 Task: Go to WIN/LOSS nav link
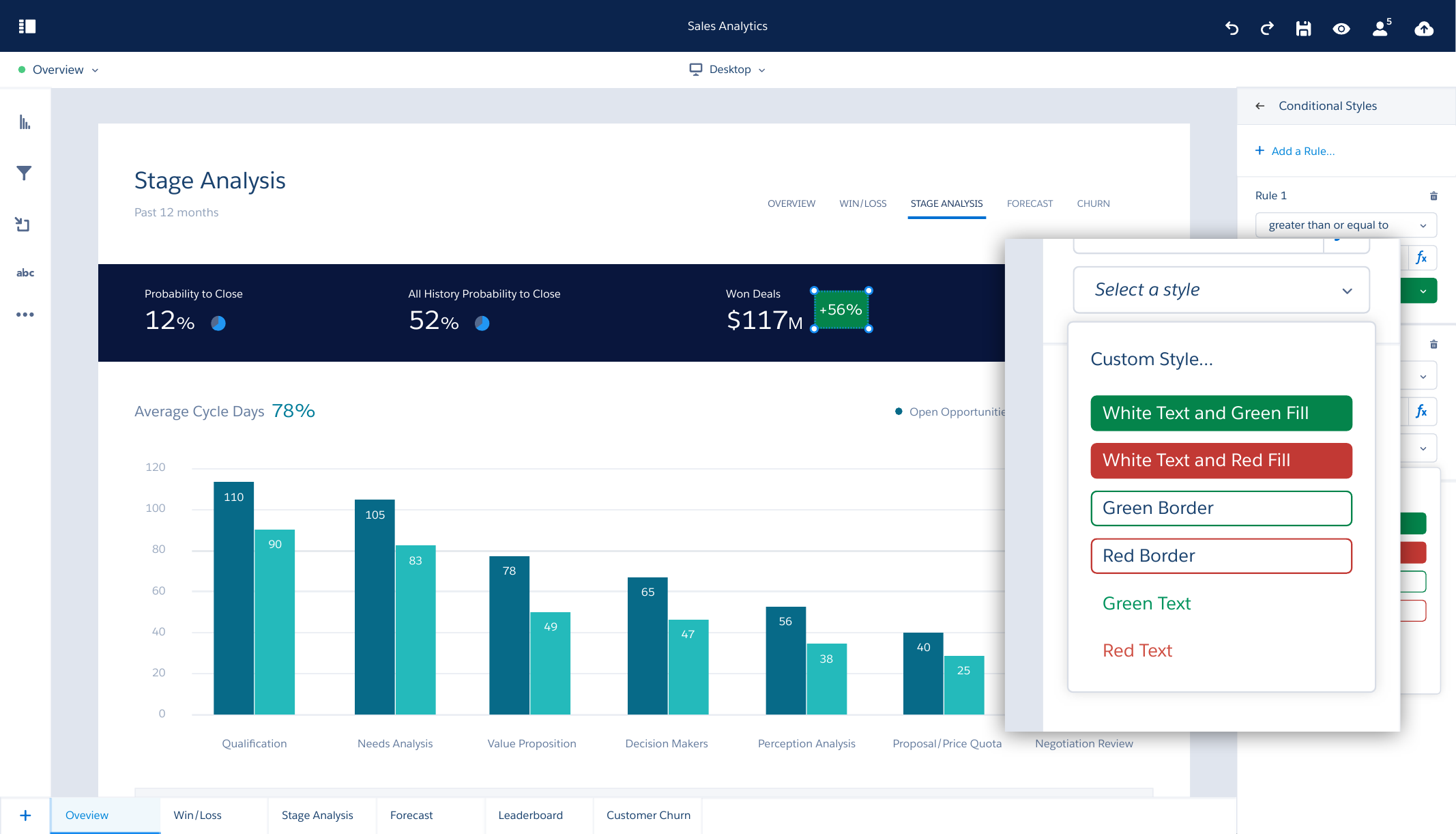[863, 203]
